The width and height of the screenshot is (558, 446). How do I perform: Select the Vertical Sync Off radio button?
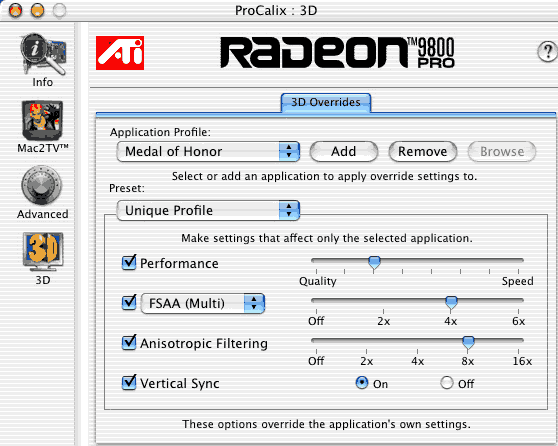pyautogui.click(x=447, y=383)
